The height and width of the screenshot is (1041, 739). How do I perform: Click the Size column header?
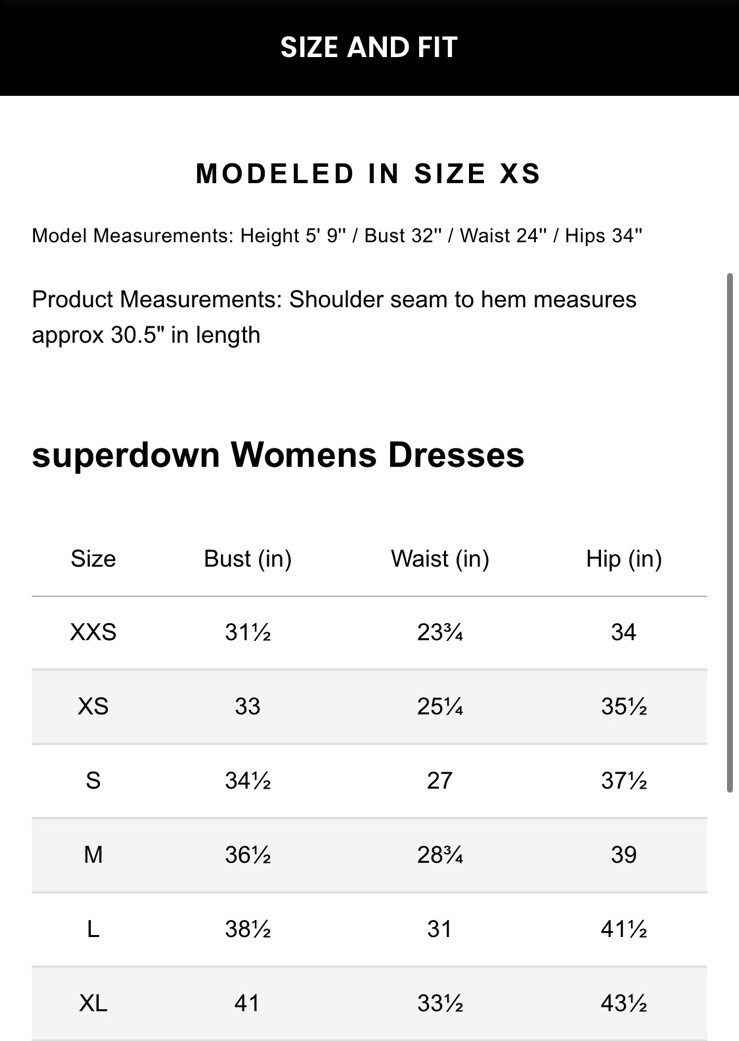[x=93, y=559]
